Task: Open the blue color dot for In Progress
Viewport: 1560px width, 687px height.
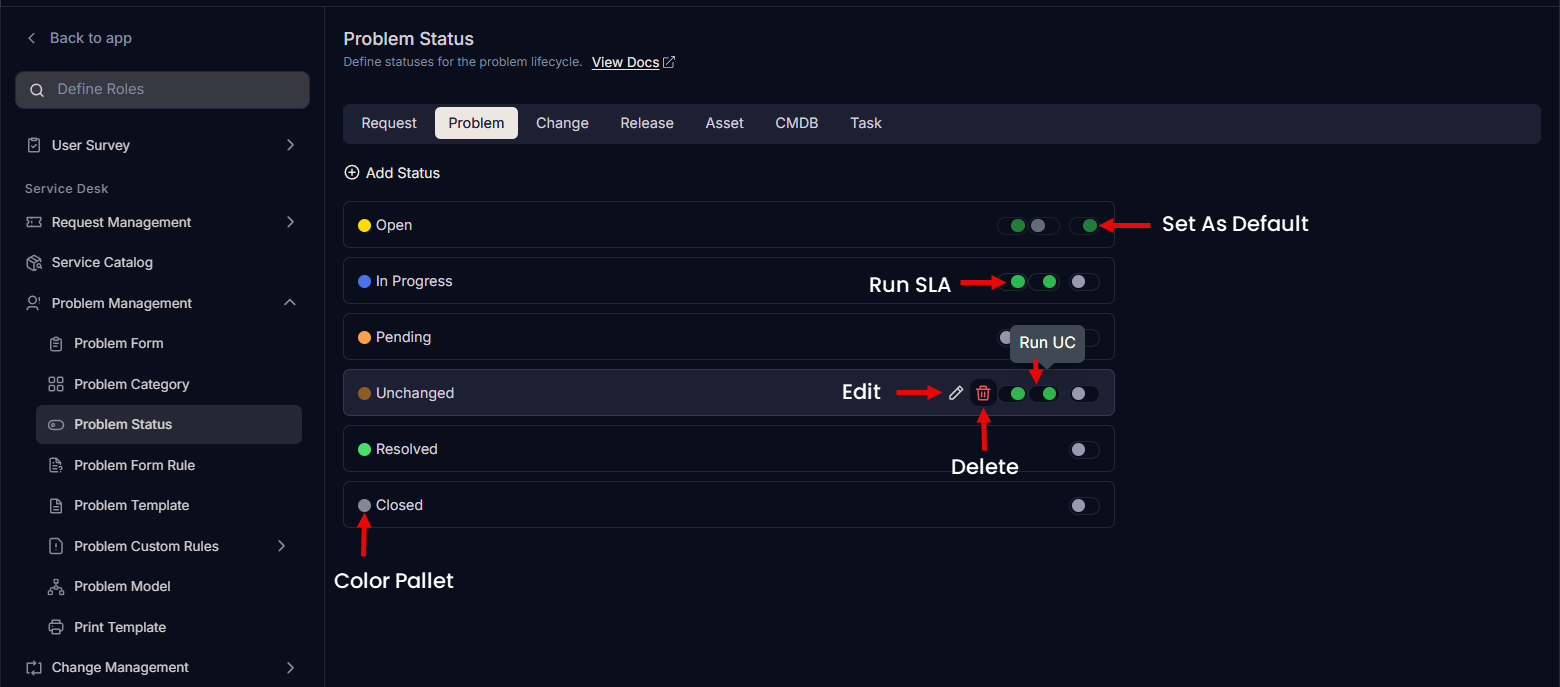Action: [x=364, y=281]
